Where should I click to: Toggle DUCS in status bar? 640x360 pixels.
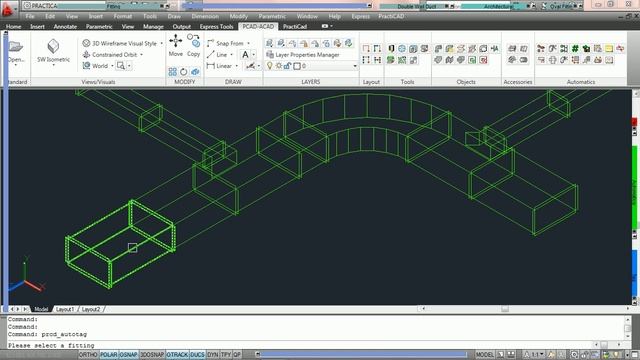click(x=197, y=355)
